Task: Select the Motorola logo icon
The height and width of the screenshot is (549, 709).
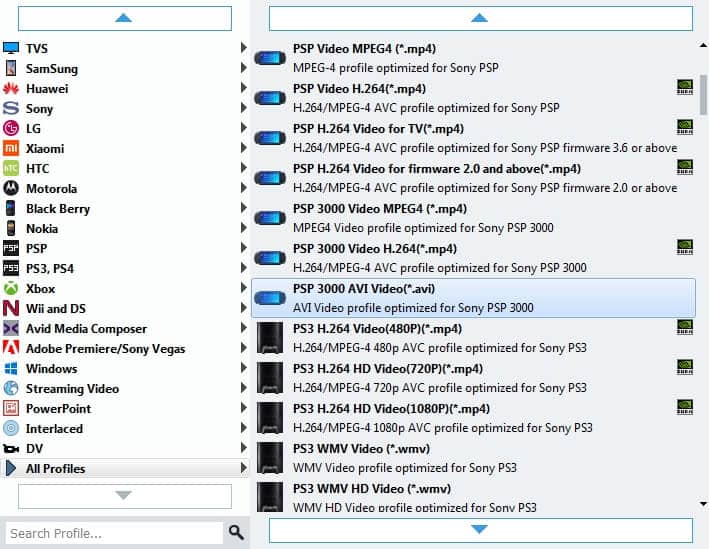Action: tap(11, 189)
